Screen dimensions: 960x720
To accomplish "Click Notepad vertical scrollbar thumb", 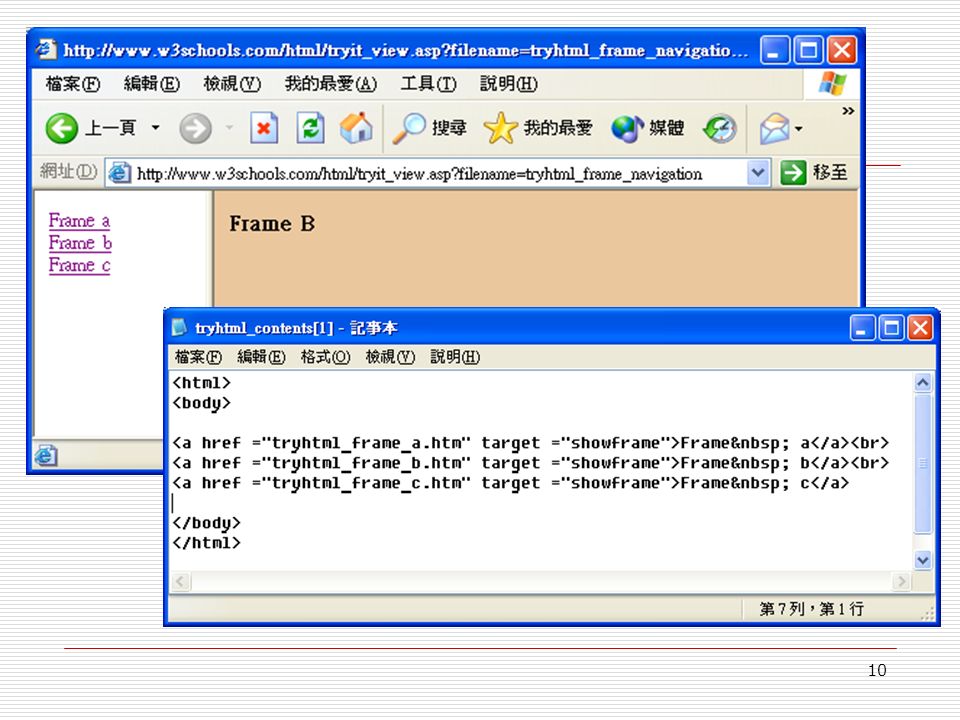I will pyautogui.click(x=923, y=464).
